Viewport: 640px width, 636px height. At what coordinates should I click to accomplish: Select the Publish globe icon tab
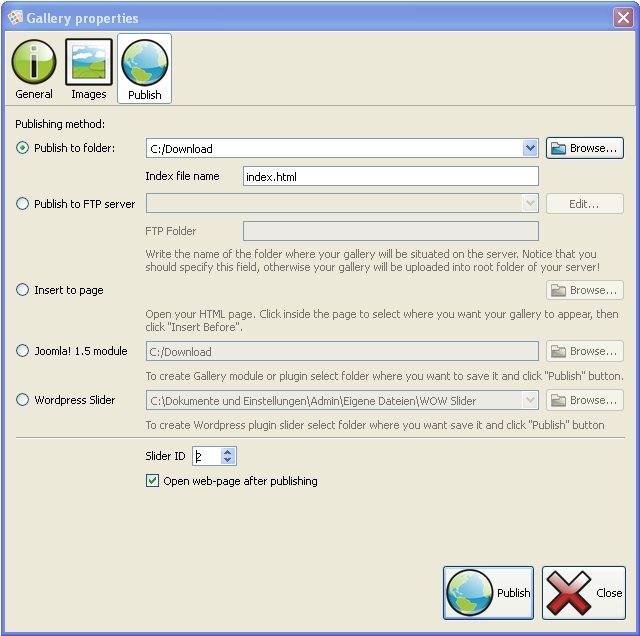click(x=144, y=62)
